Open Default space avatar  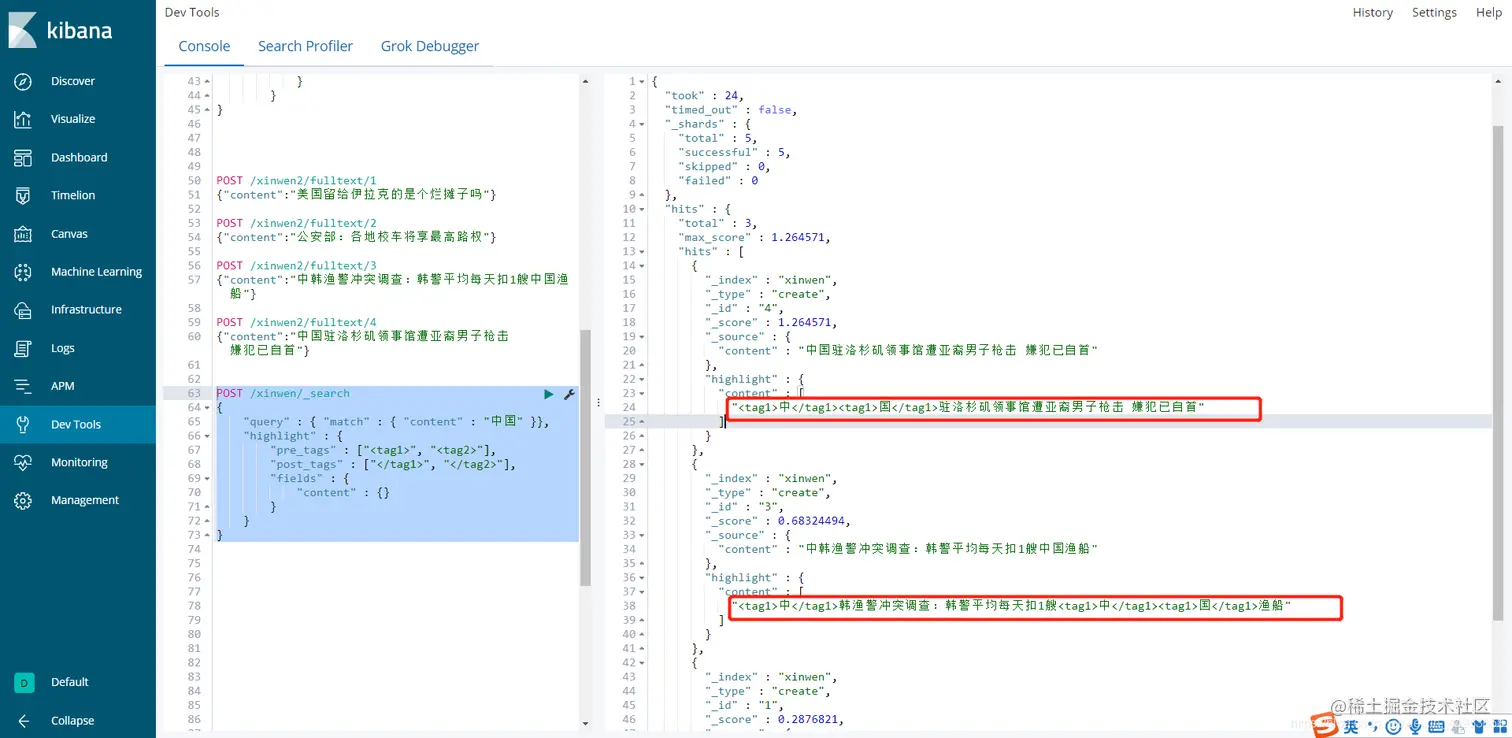[23, 682]
